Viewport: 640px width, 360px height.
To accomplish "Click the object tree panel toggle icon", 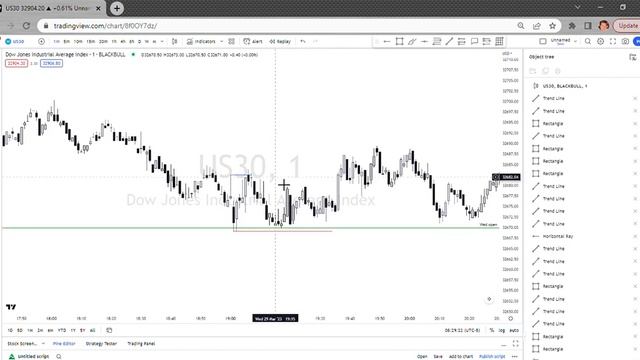I will click(x=633, y=57).
